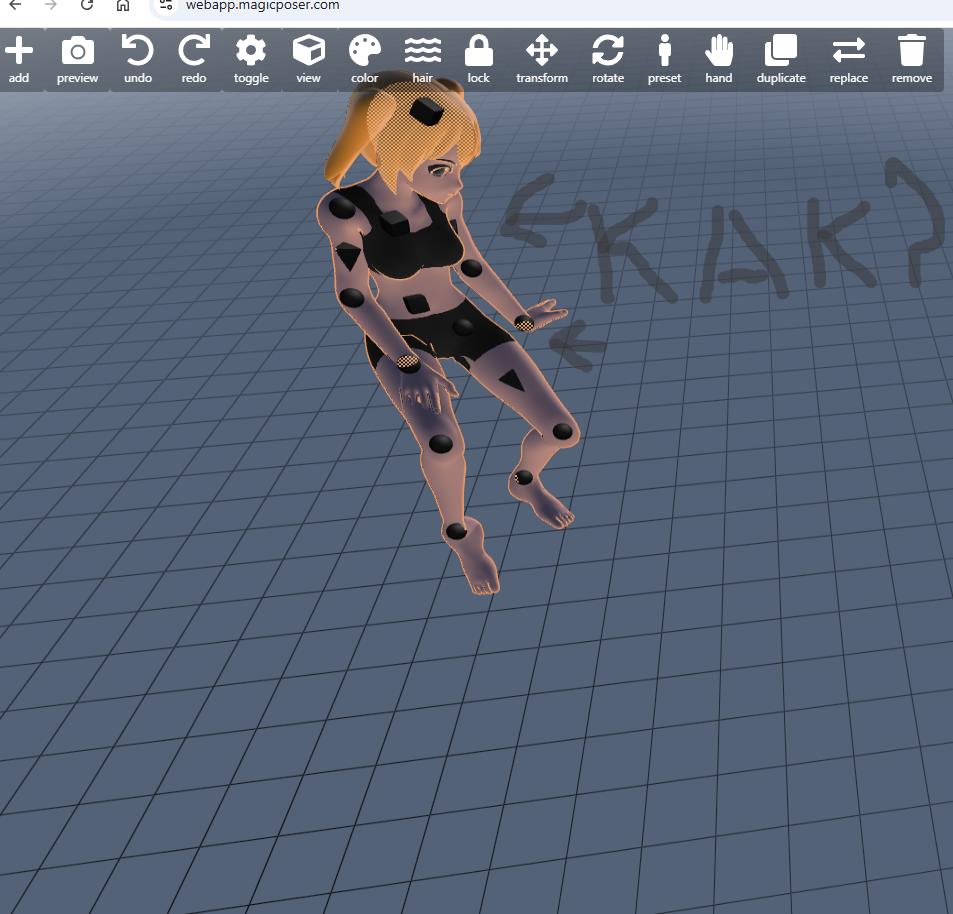Click the site info icon in address bar
Image resolution: width=953 pixels, height=914 pixels.
166,5
